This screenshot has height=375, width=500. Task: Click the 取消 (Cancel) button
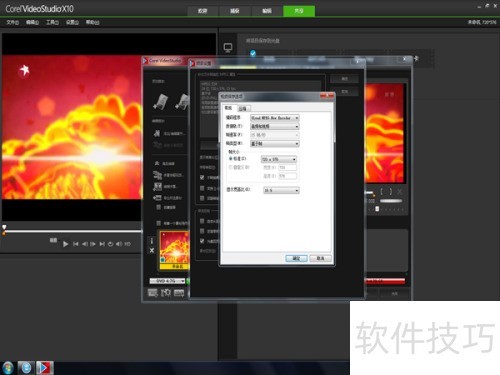click(320, 258)
